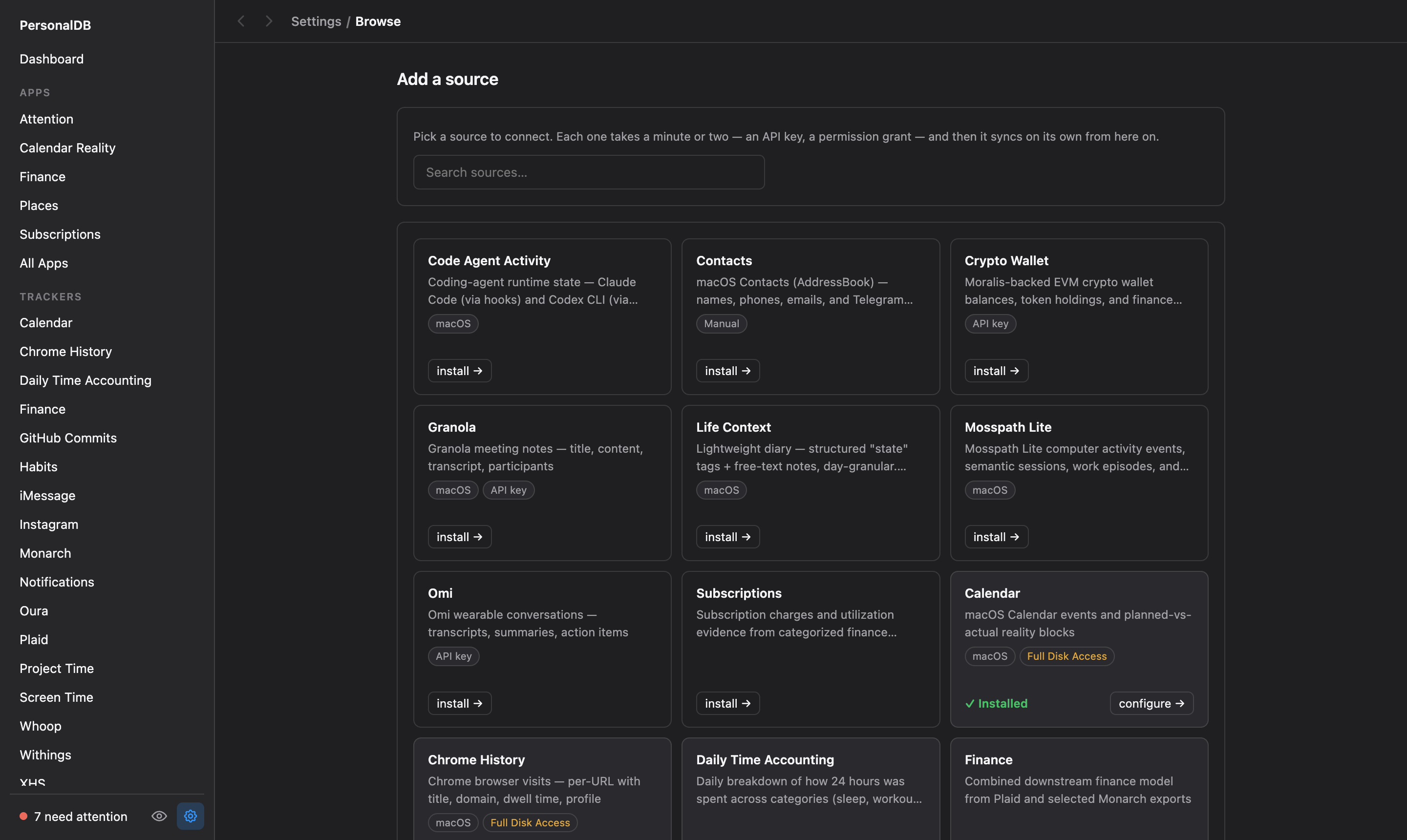This screenshot has height=840, width=1407.
Task: Select the Code Agent Activity card title
Action: tap(489, 260)
